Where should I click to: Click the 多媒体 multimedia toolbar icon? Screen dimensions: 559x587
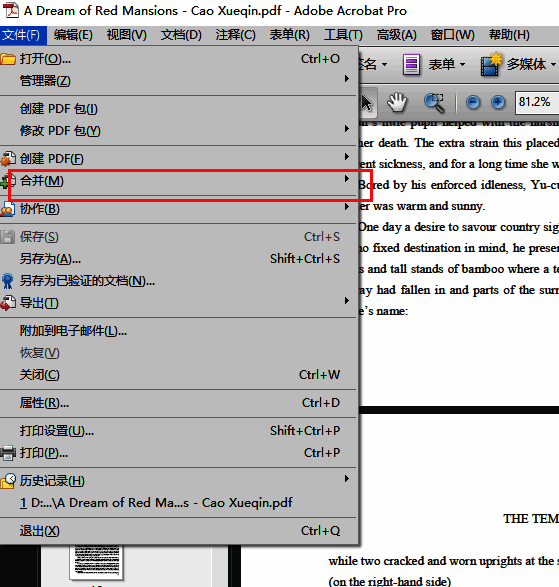coord(491,64)
